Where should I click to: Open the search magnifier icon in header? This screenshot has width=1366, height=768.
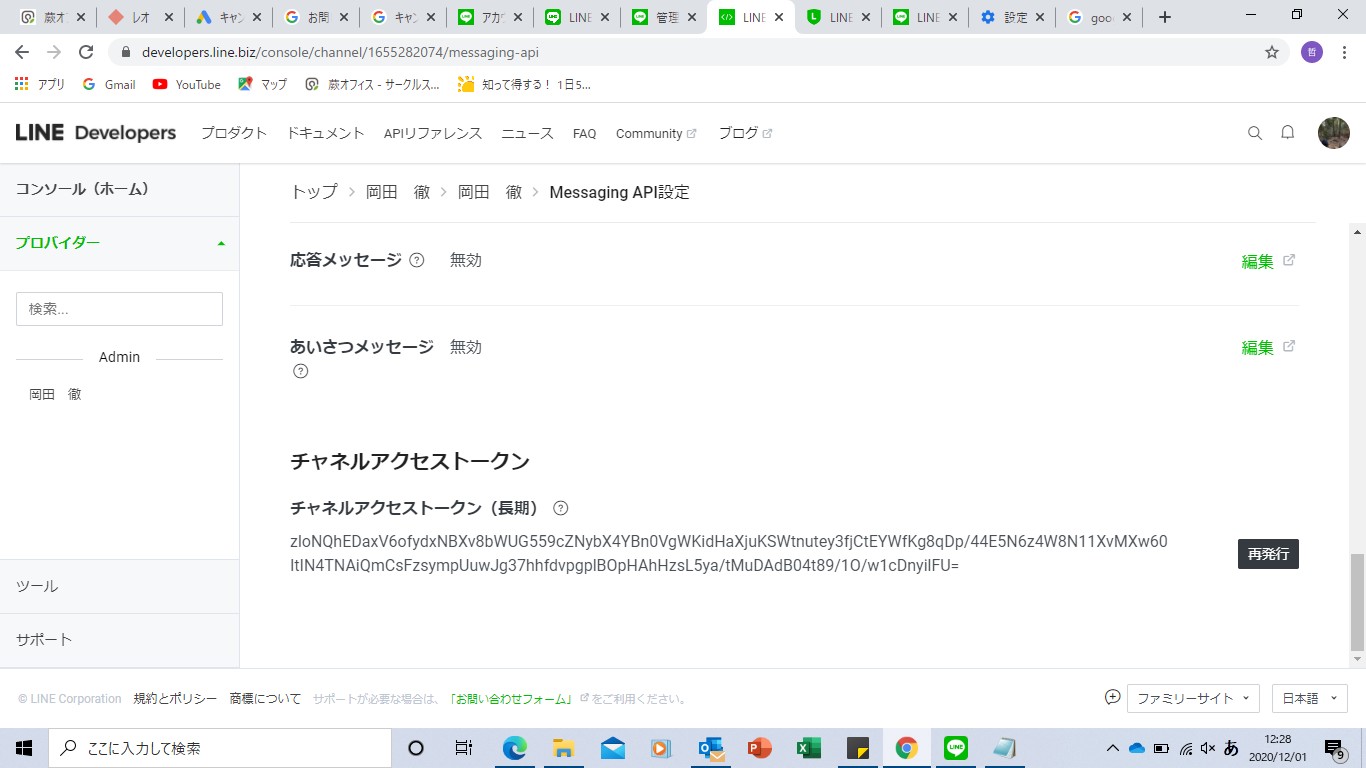[1255, 133]
